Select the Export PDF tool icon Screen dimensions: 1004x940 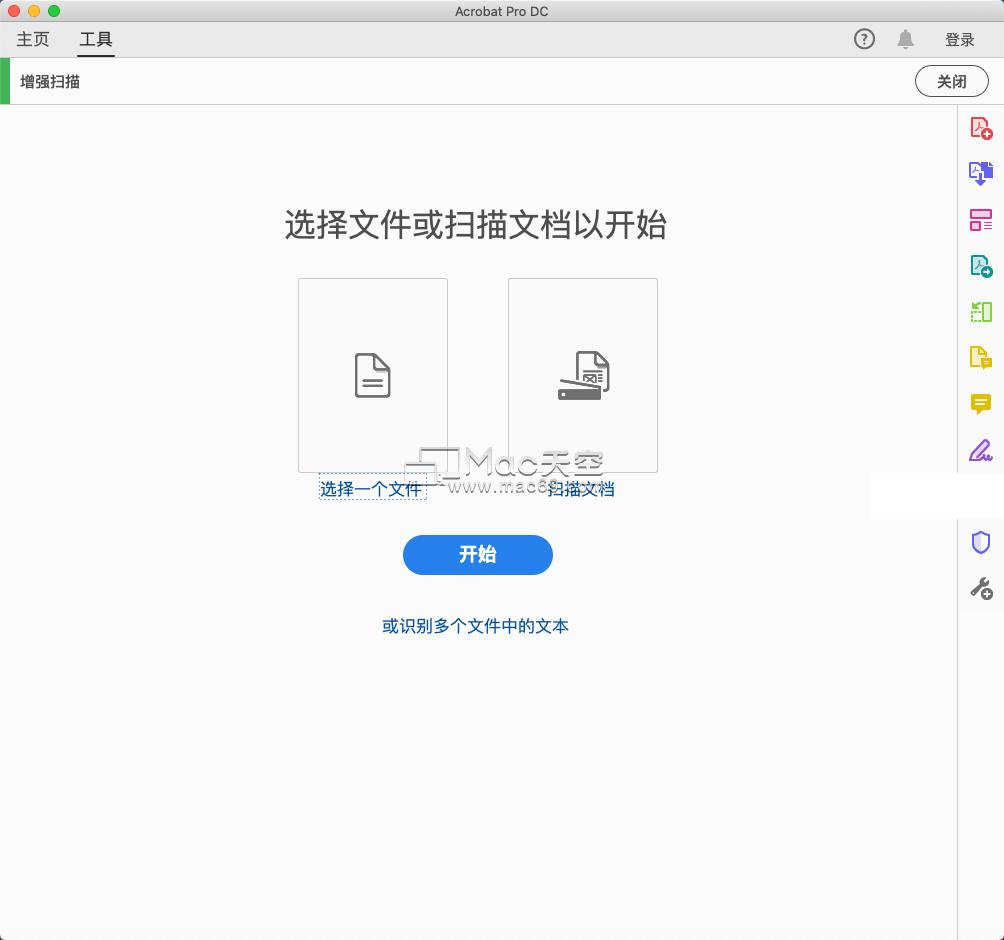pyautogui.click(x=981, y=266)
